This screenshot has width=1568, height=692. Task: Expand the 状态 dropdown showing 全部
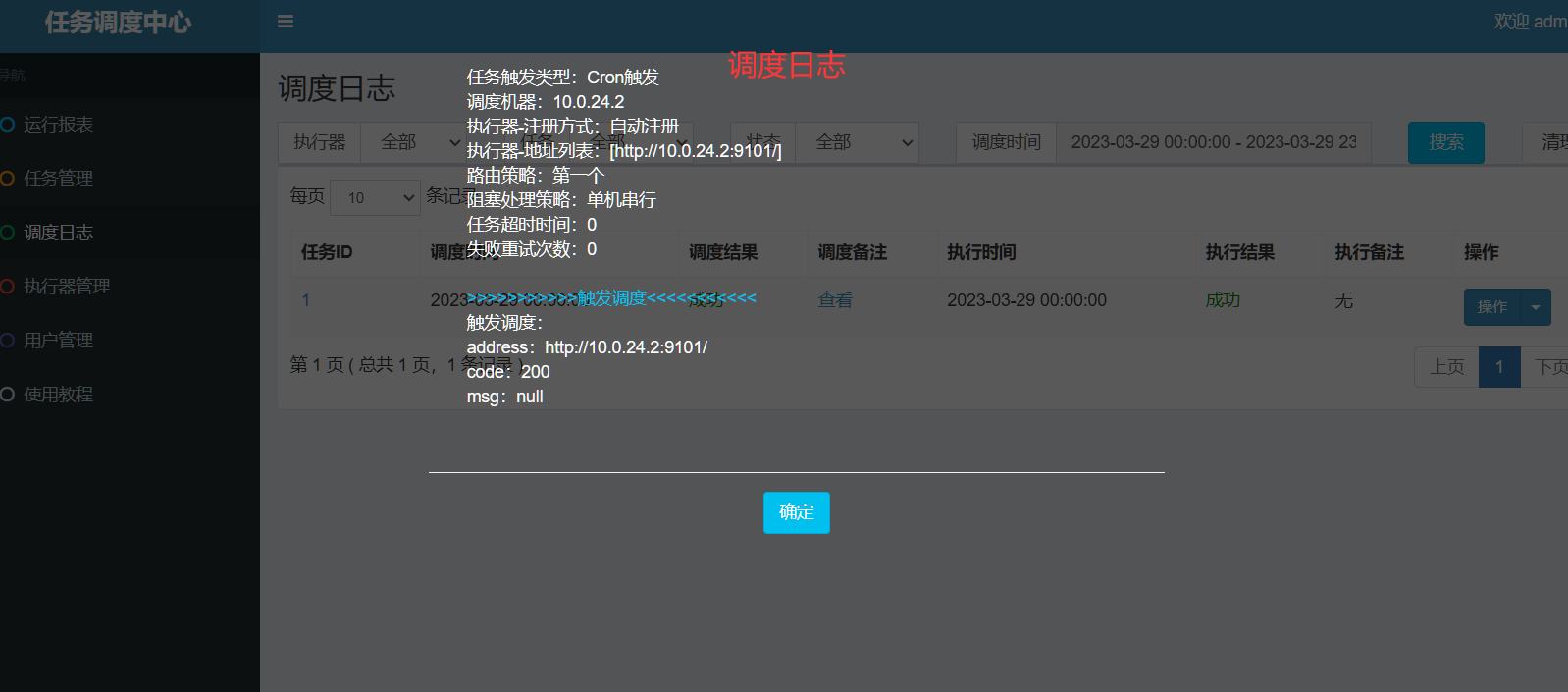tap(857, 142)
